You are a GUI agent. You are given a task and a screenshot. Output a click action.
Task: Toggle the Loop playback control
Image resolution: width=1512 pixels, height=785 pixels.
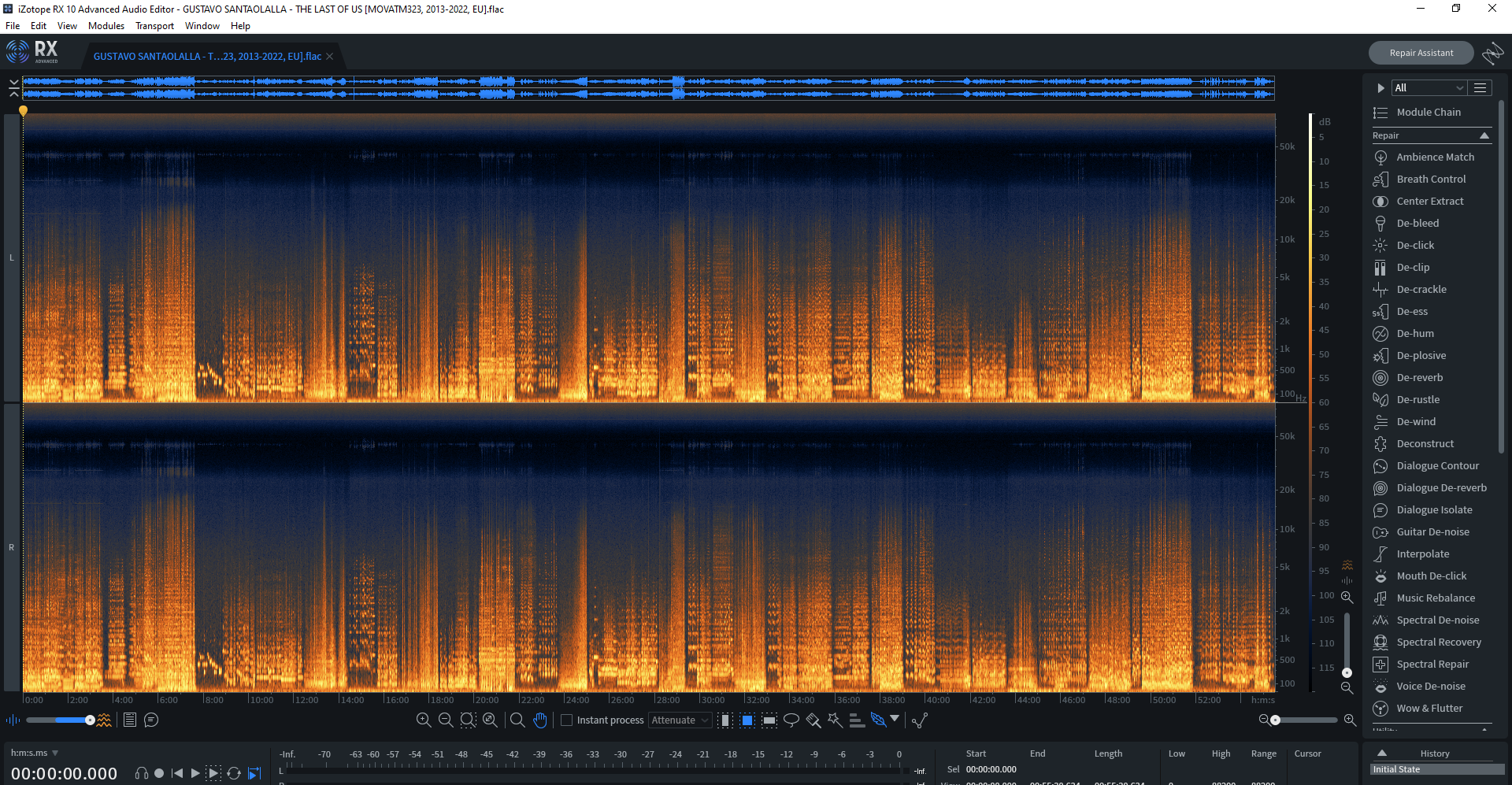[234, 773]
